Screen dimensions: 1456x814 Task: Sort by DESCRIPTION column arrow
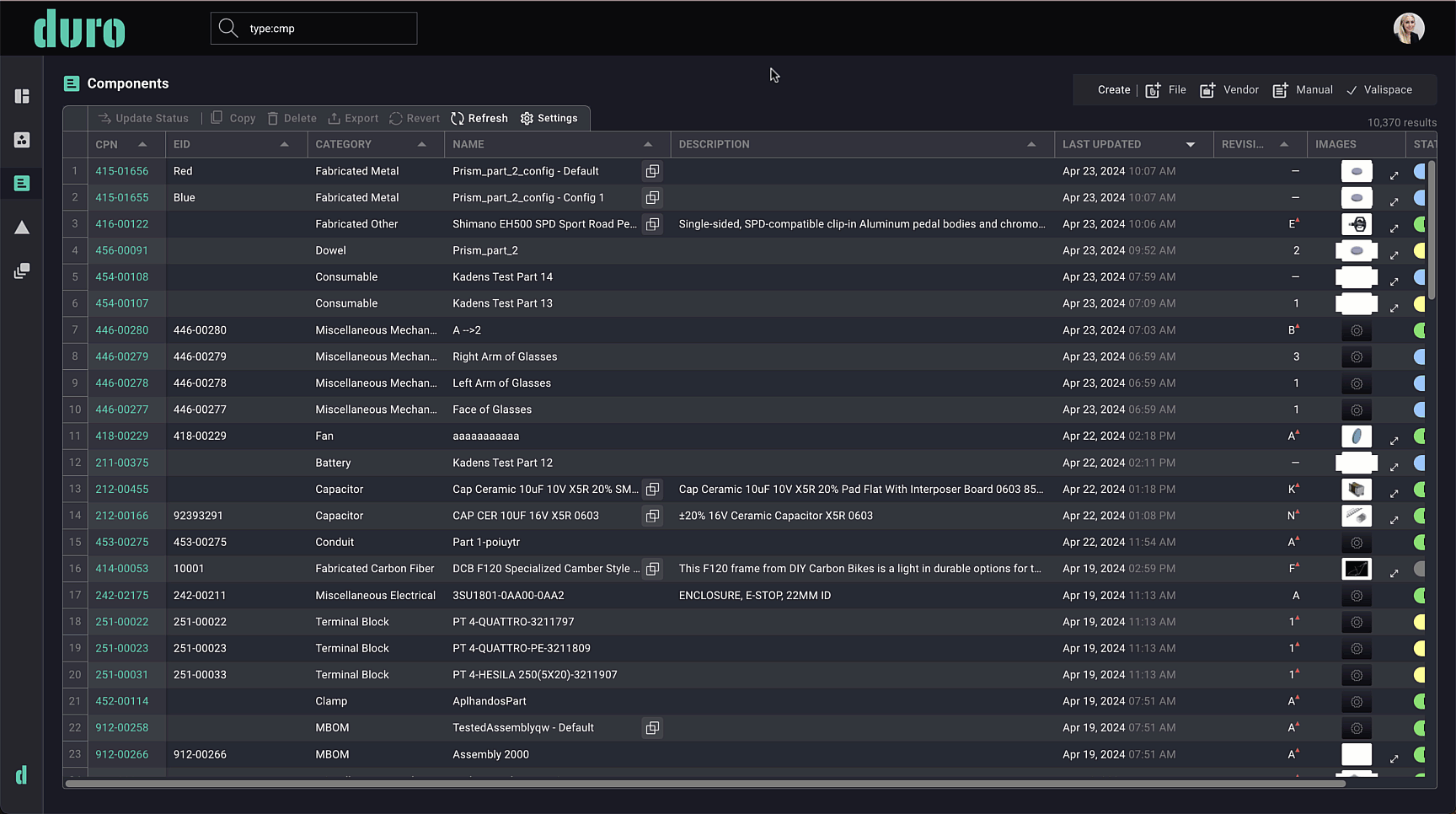[x=1031, y=144]
